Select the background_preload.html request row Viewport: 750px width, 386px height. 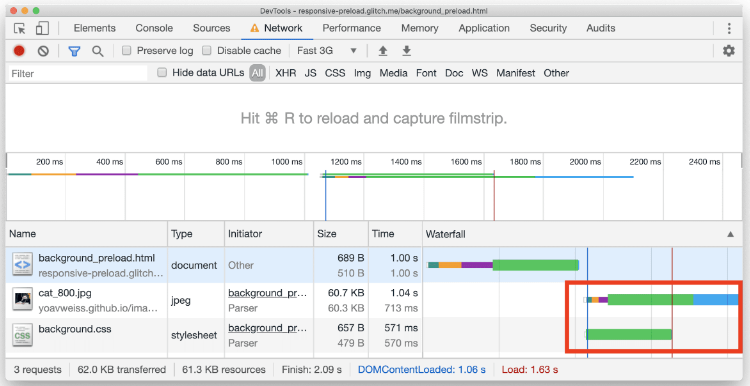click(x=375, y=265)
